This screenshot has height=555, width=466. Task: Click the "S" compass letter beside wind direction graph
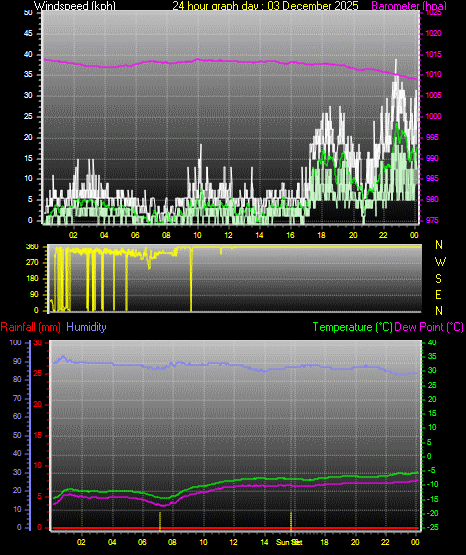coord(438,279)
